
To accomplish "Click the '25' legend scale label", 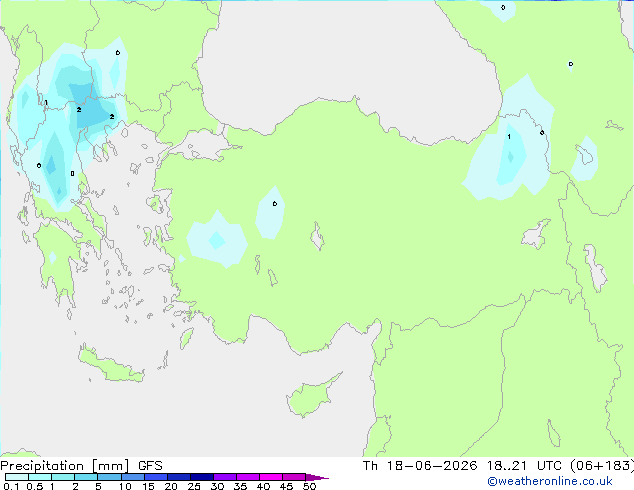I will [x=194, y=486].
